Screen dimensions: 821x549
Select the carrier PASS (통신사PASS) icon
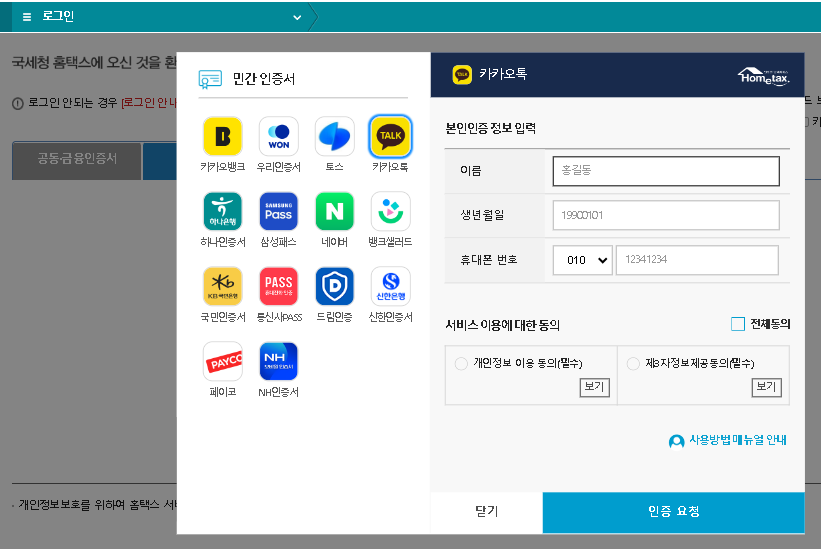point(279,286)
